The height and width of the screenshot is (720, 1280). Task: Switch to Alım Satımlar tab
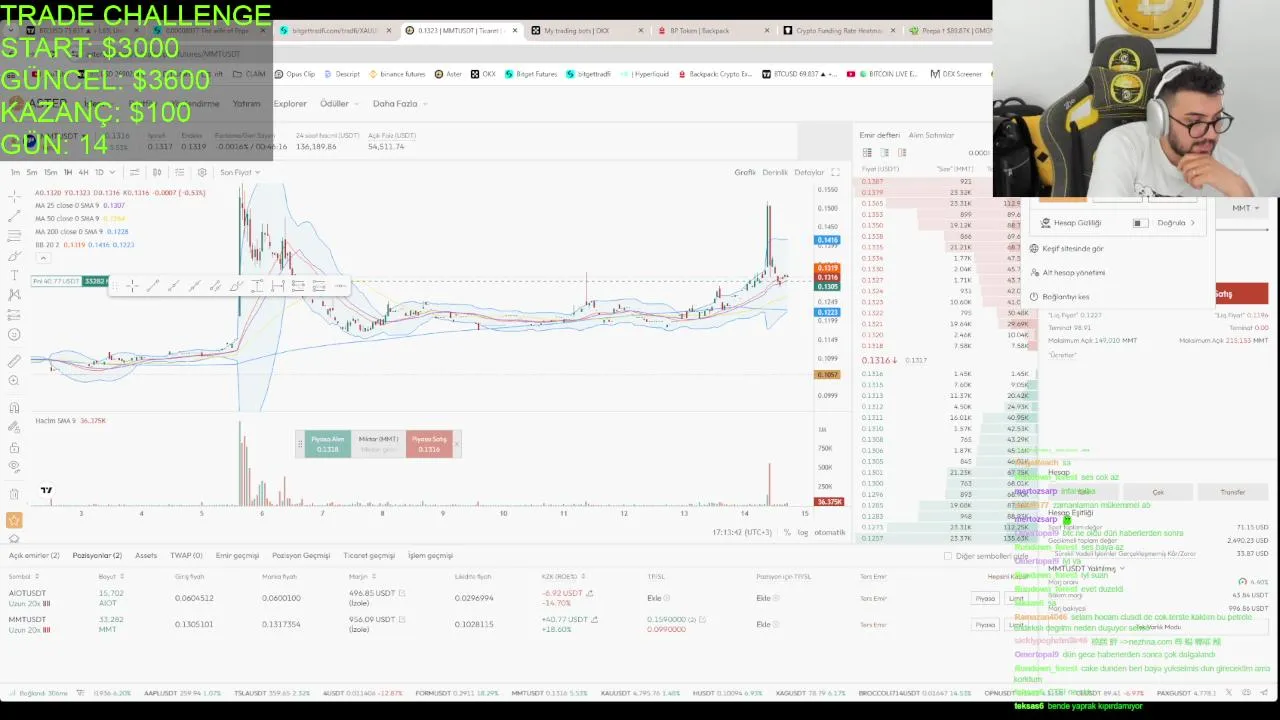tap(931, 135)
